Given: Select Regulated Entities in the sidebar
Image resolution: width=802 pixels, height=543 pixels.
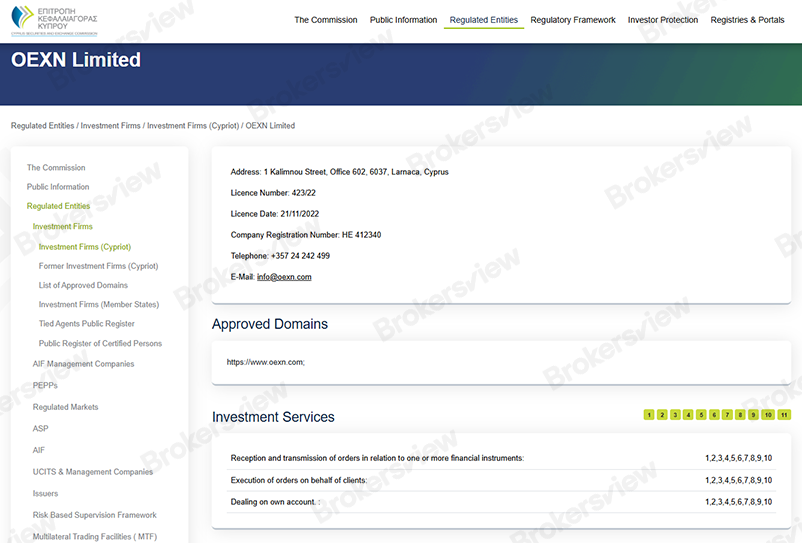Looking at the screenshot, I should [58, 206].
